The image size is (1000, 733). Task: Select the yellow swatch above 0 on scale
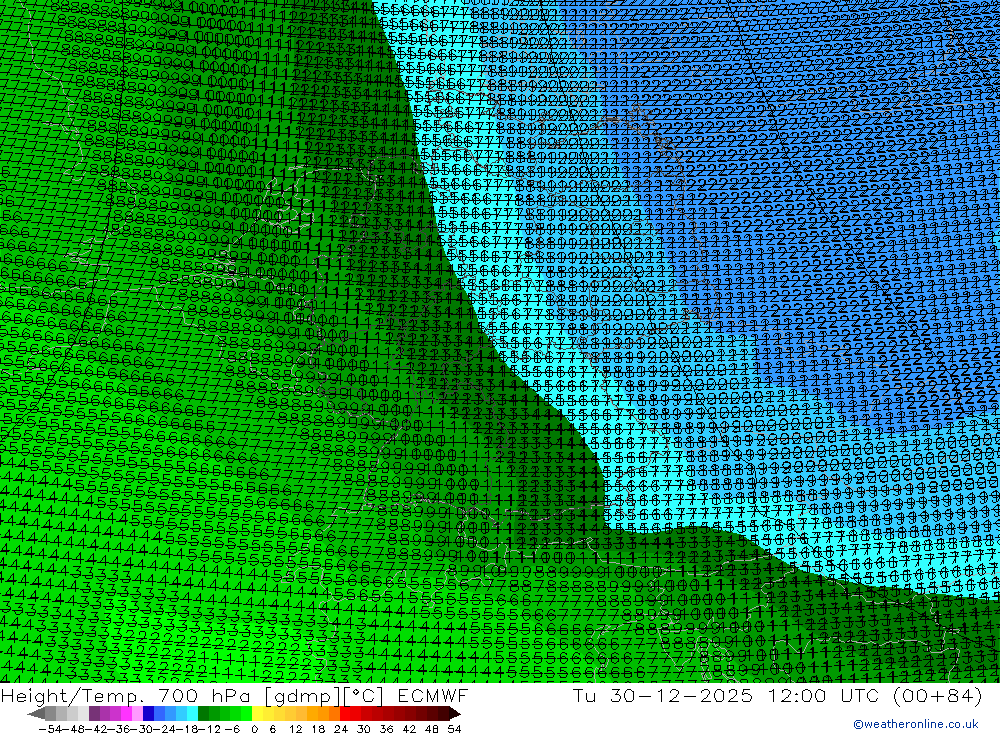pos(257,714)
